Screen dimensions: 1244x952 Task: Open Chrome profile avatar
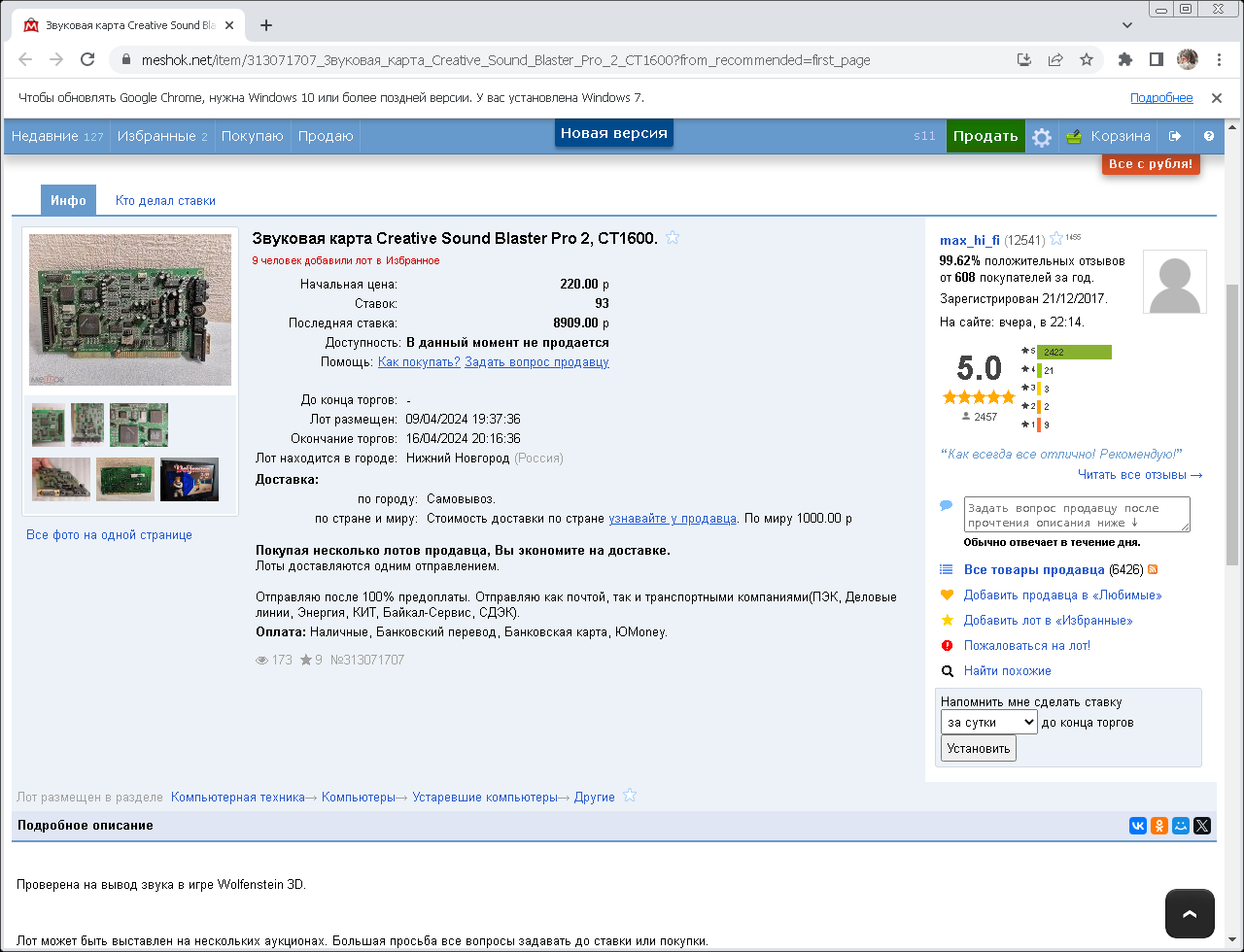click(1188, 59)
